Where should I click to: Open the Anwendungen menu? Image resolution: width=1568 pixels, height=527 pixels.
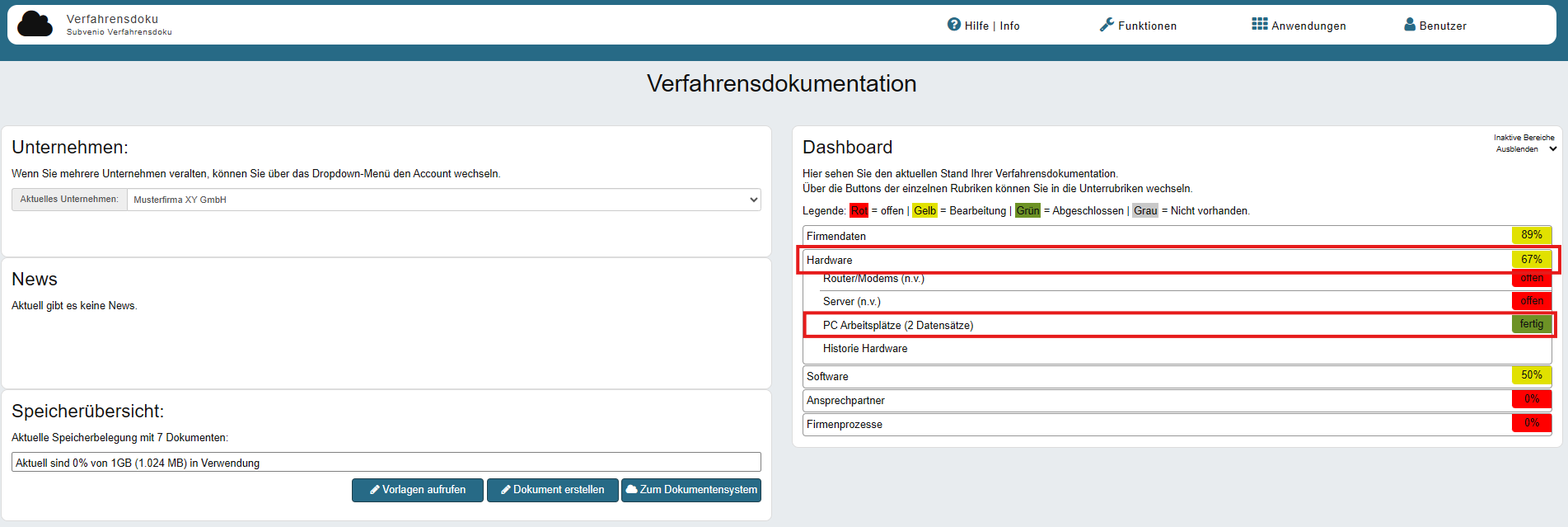(x=1299, y=26)
